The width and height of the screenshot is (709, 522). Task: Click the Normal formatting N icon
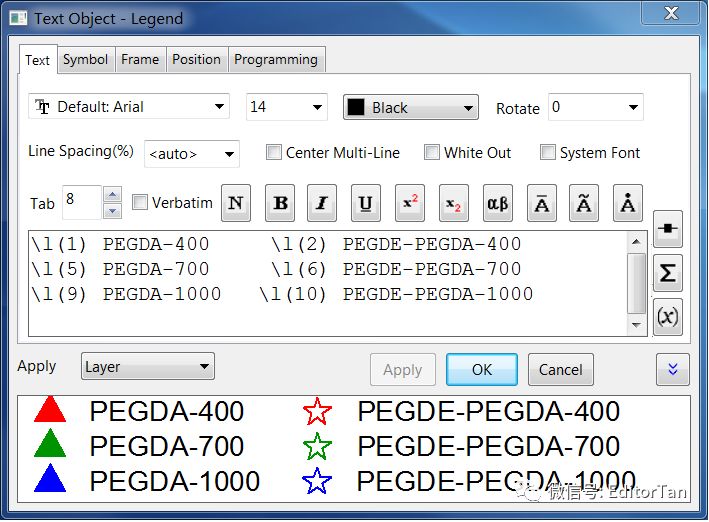click(x=236, y=203)
